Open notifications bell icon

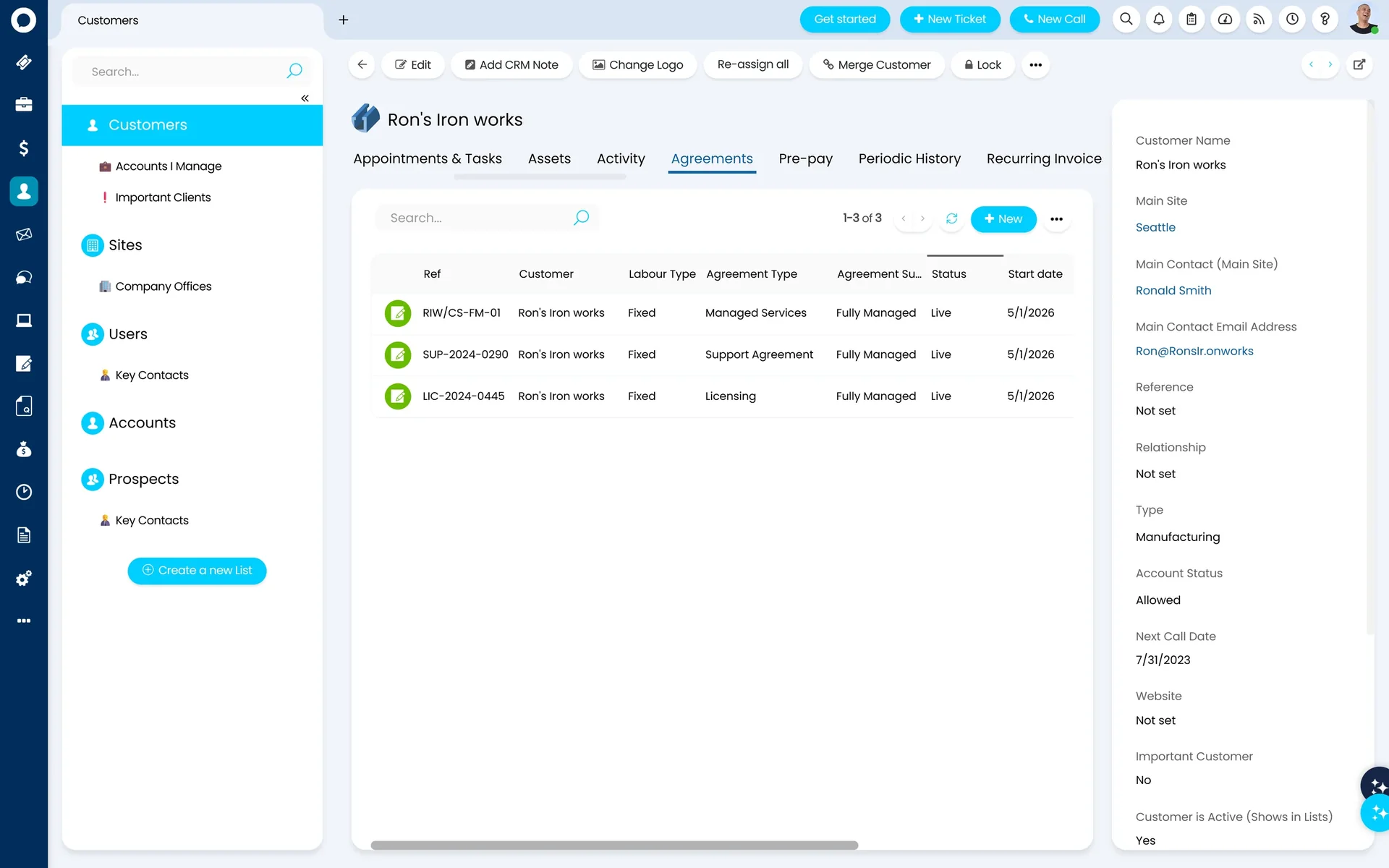pyautogui.click(x=1159, y=20)
